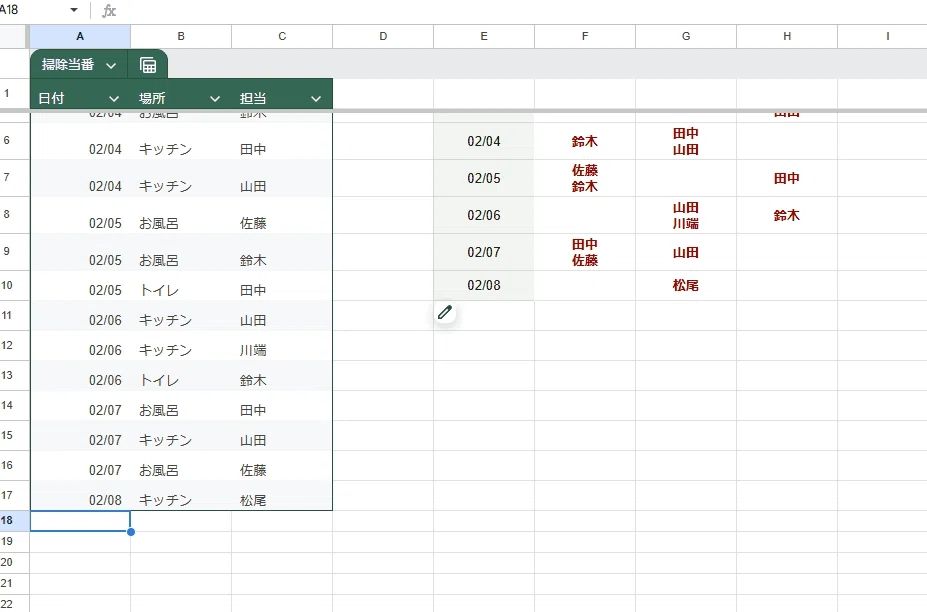Click 02/07 date in column E
Screen dimensions: 927x612
click(x=484, y=252)
